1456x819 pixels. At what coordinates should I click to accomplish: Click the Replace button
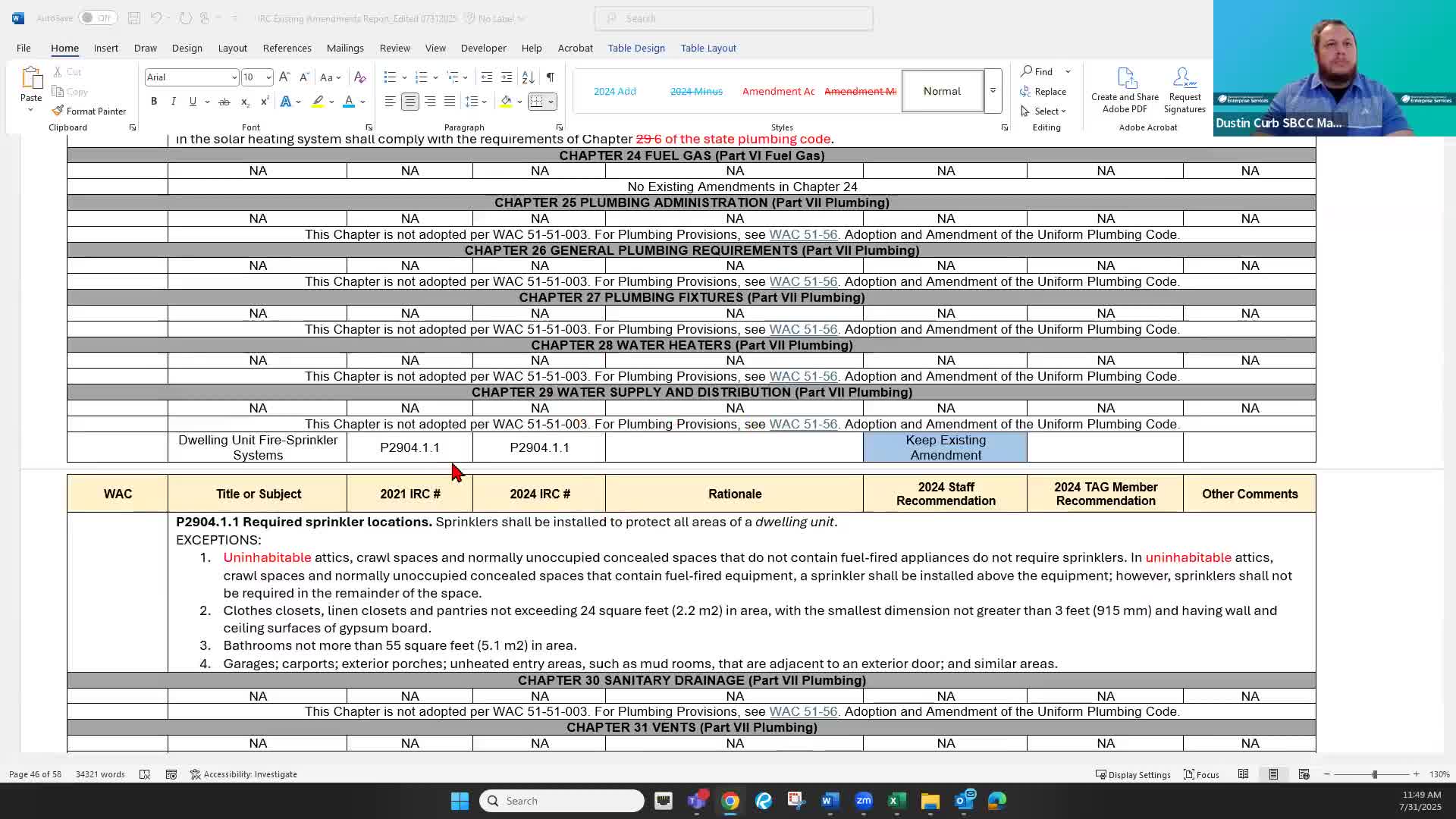coord(1044,91)
